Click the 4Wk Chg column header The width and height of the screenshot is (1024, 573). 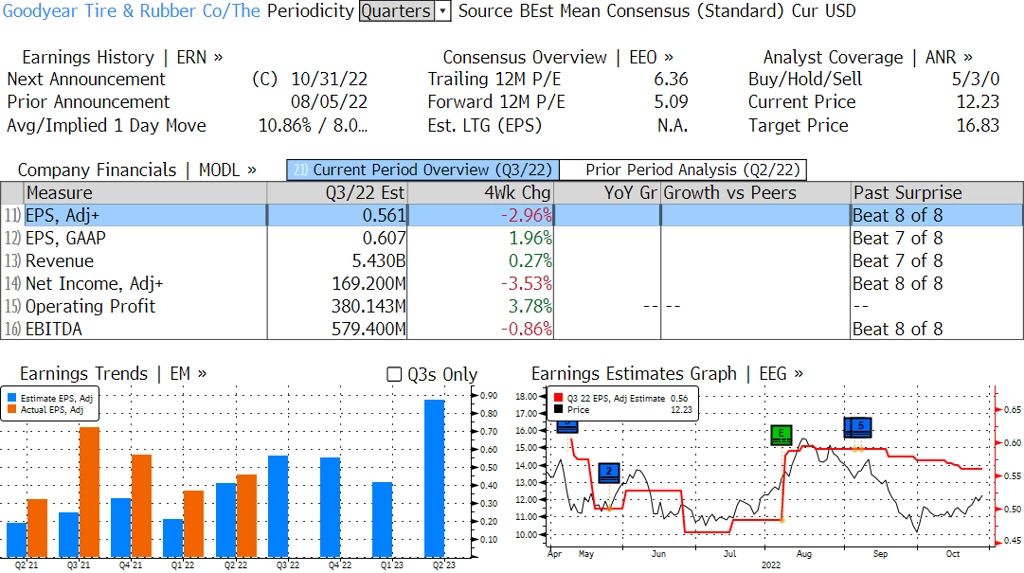[x=480, y=193]
